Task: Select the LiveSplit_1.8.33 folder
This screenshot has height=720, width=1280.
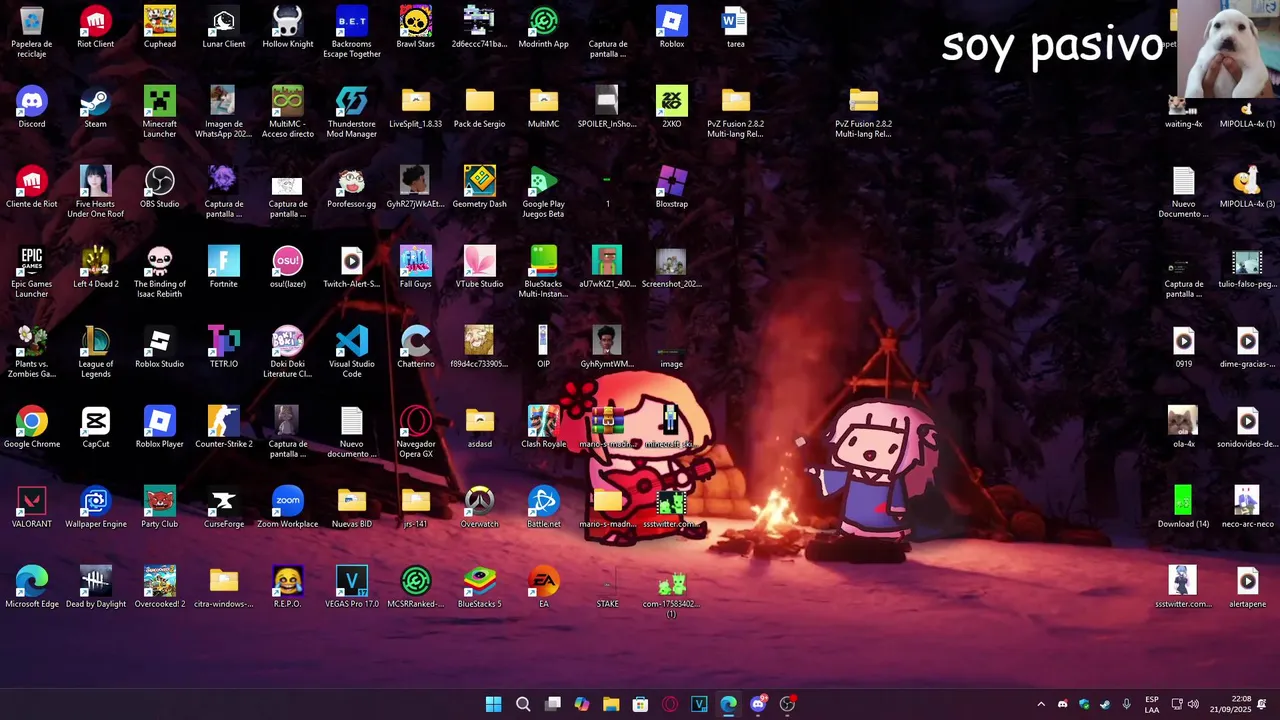Action: pyautogui.click(x=416, y=107)
